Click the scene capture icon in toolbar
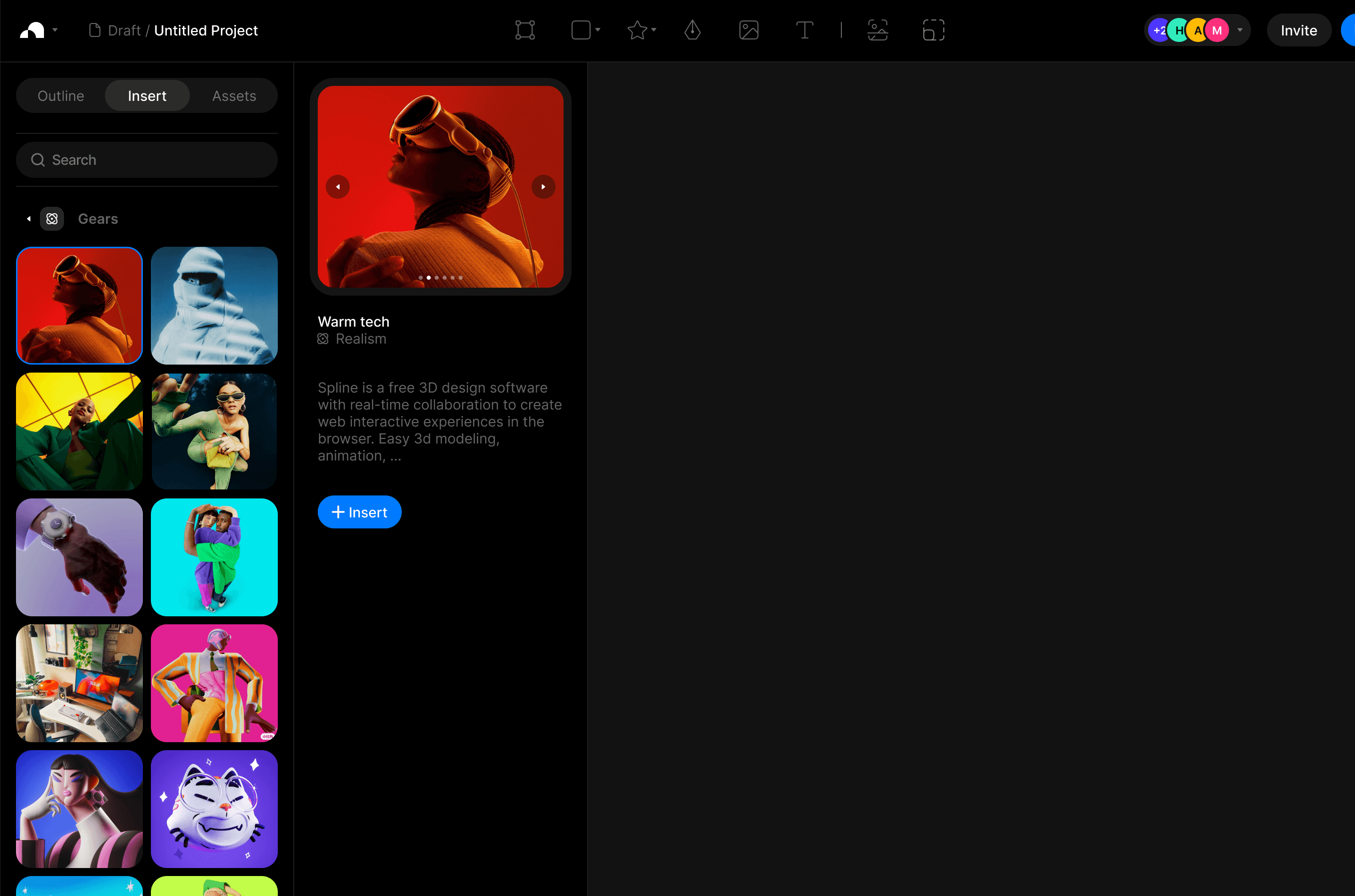1355x896 pixels. pyautogui.click(x=877, y=30)
